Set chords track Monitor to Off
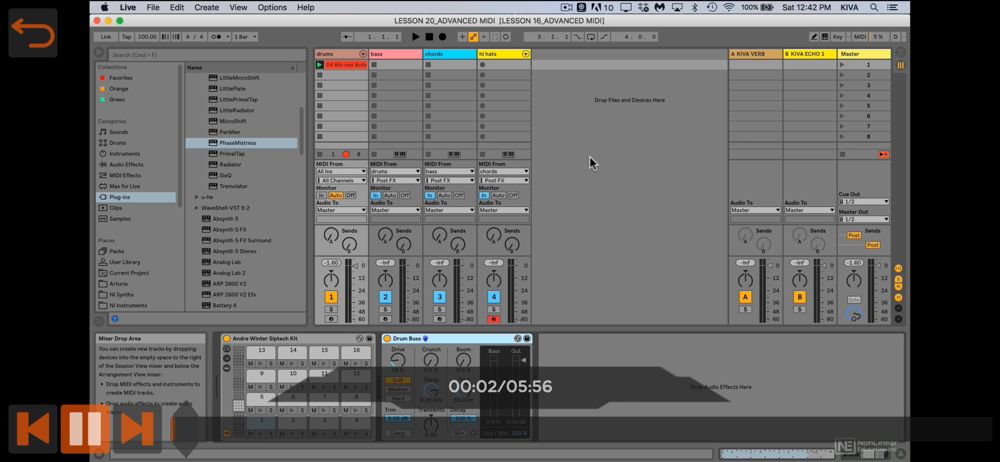The height and width of the screenshot is (462, 1000). (459, 195)
